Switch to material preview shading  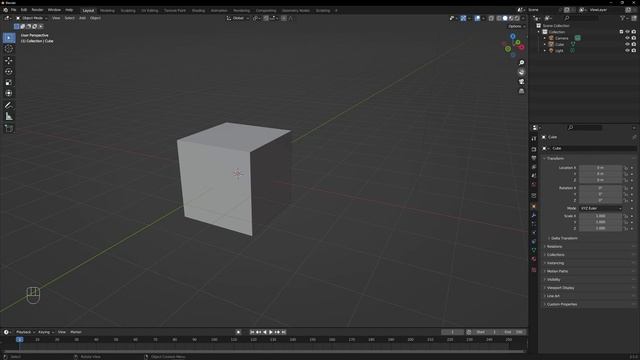click(x=511, y=18)
